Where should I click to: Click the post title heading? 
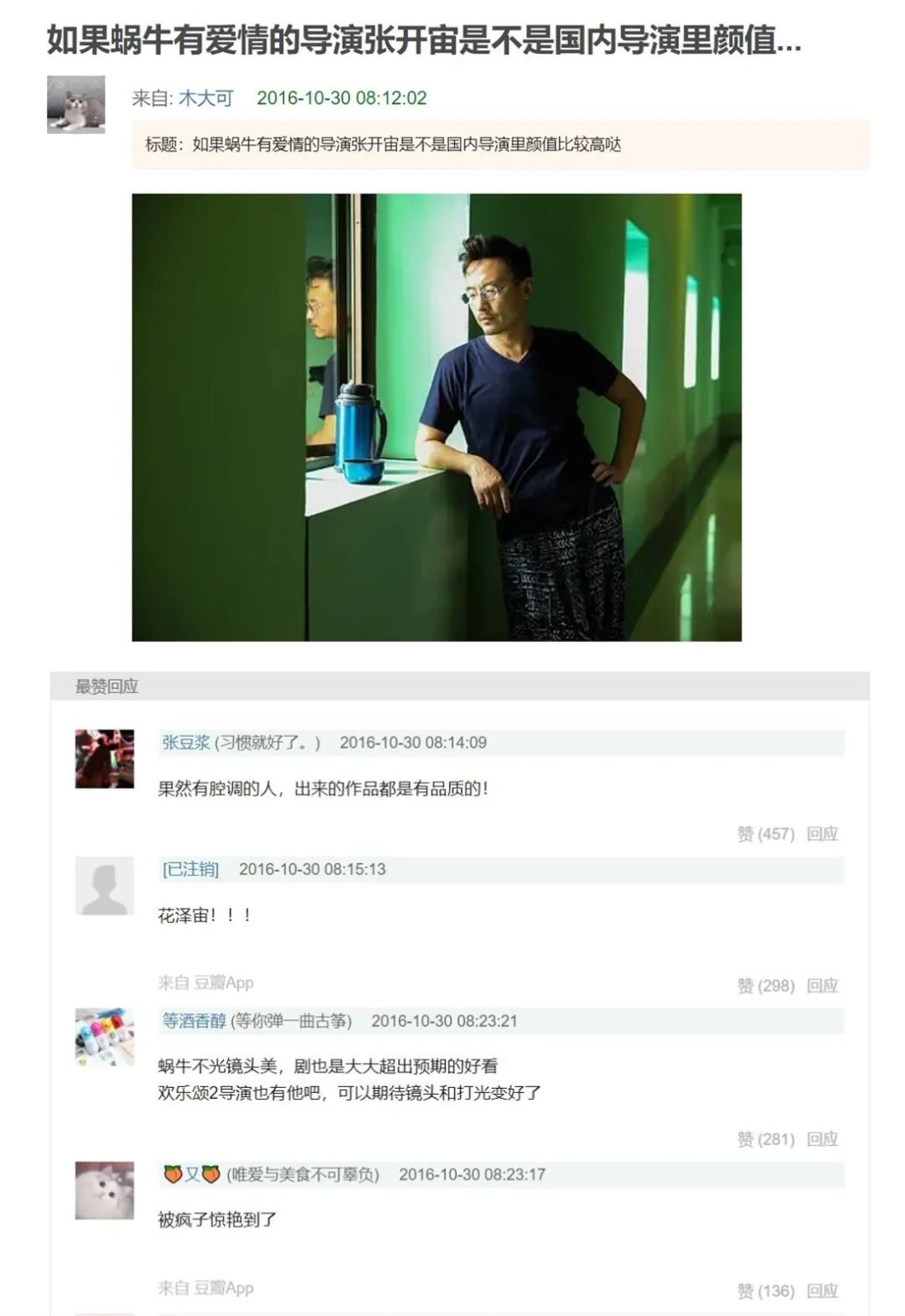[x=424, y=39]
